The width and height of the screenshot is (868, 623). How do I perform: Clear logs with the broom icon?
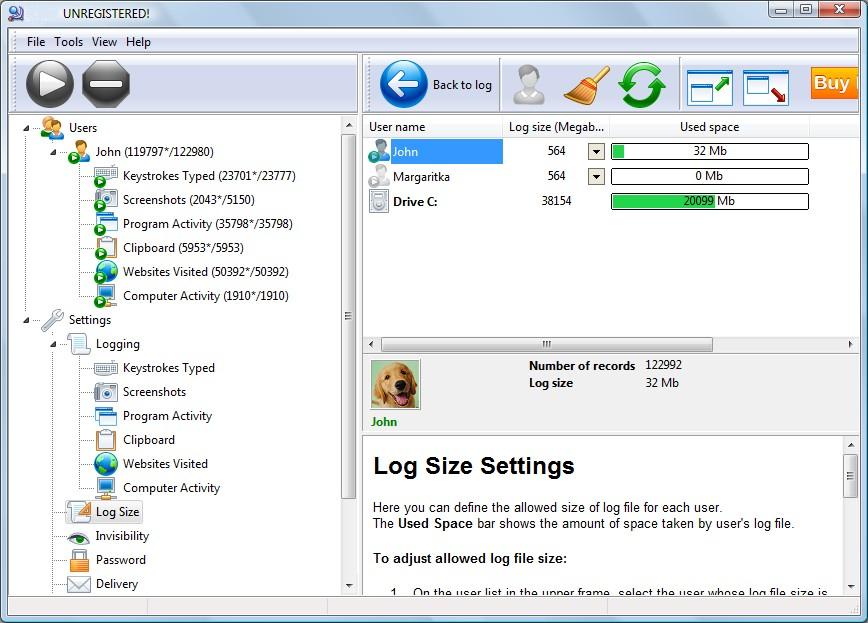click(587, 85)
